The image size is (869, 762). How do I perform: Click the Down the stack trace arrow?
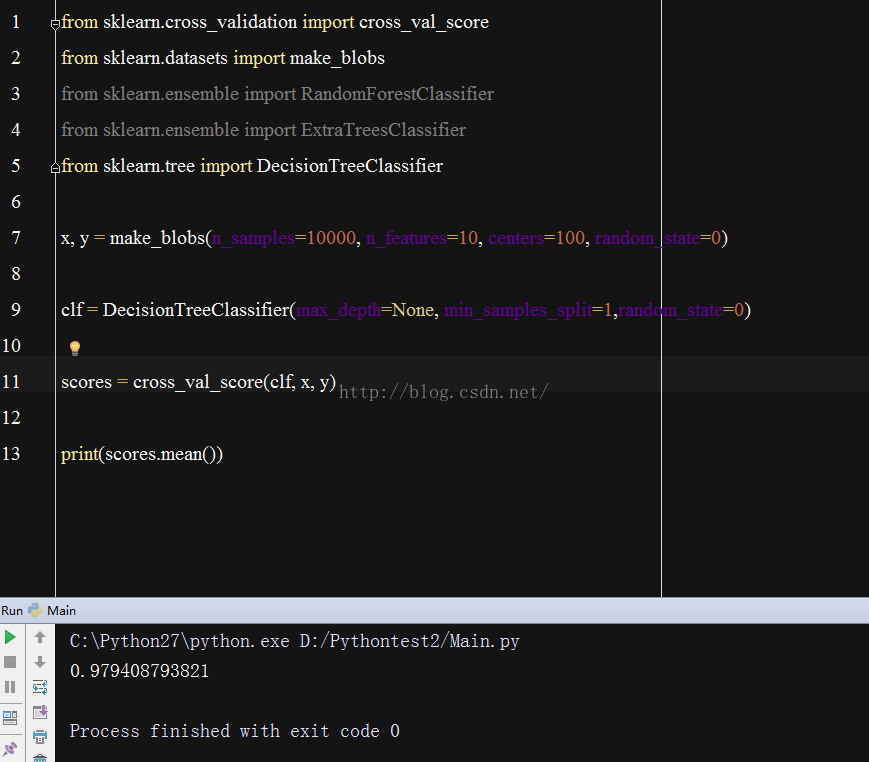tap(40, 662)
